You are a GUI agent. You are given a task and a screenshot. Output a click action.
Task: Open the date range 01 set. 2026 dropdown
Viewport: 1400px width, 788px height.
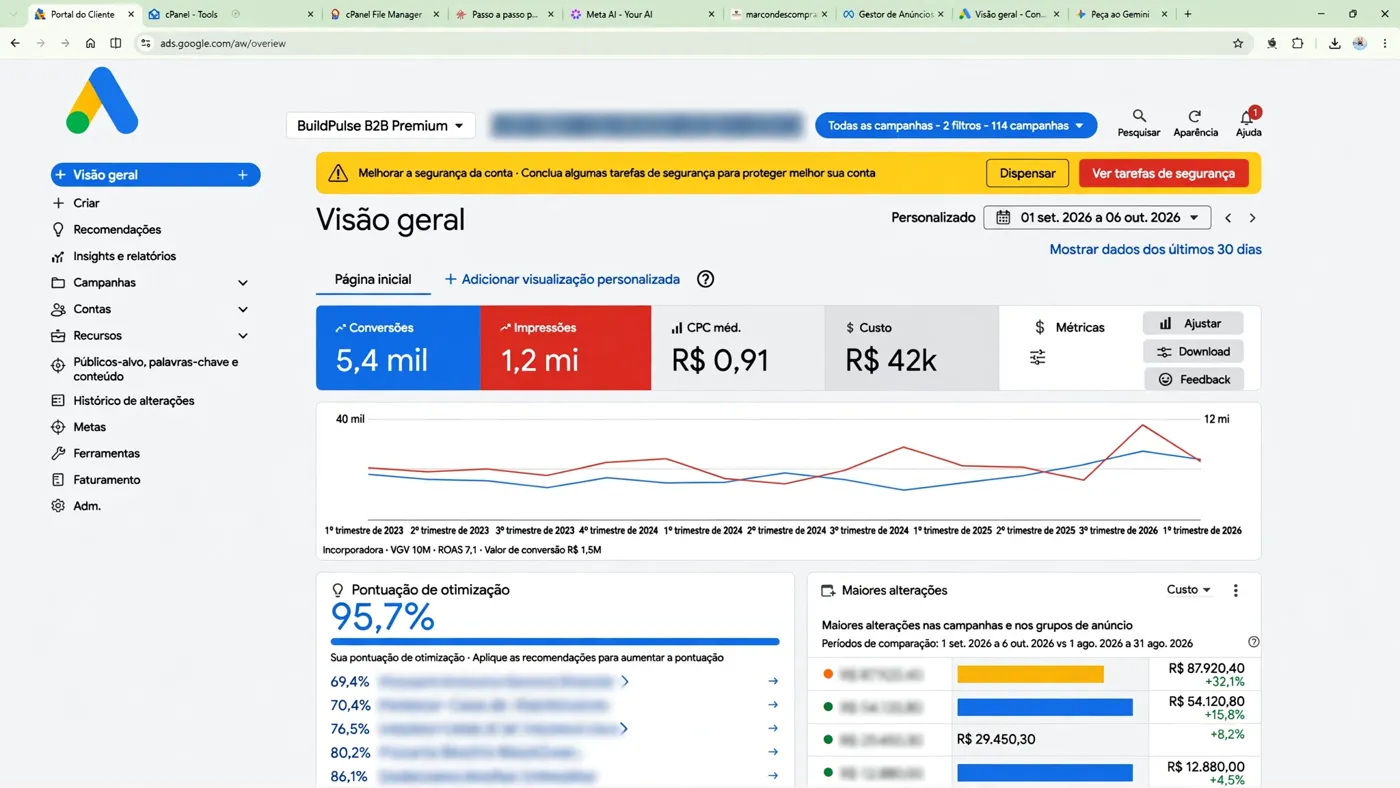pyautogui.click(x=1097, y=217)
